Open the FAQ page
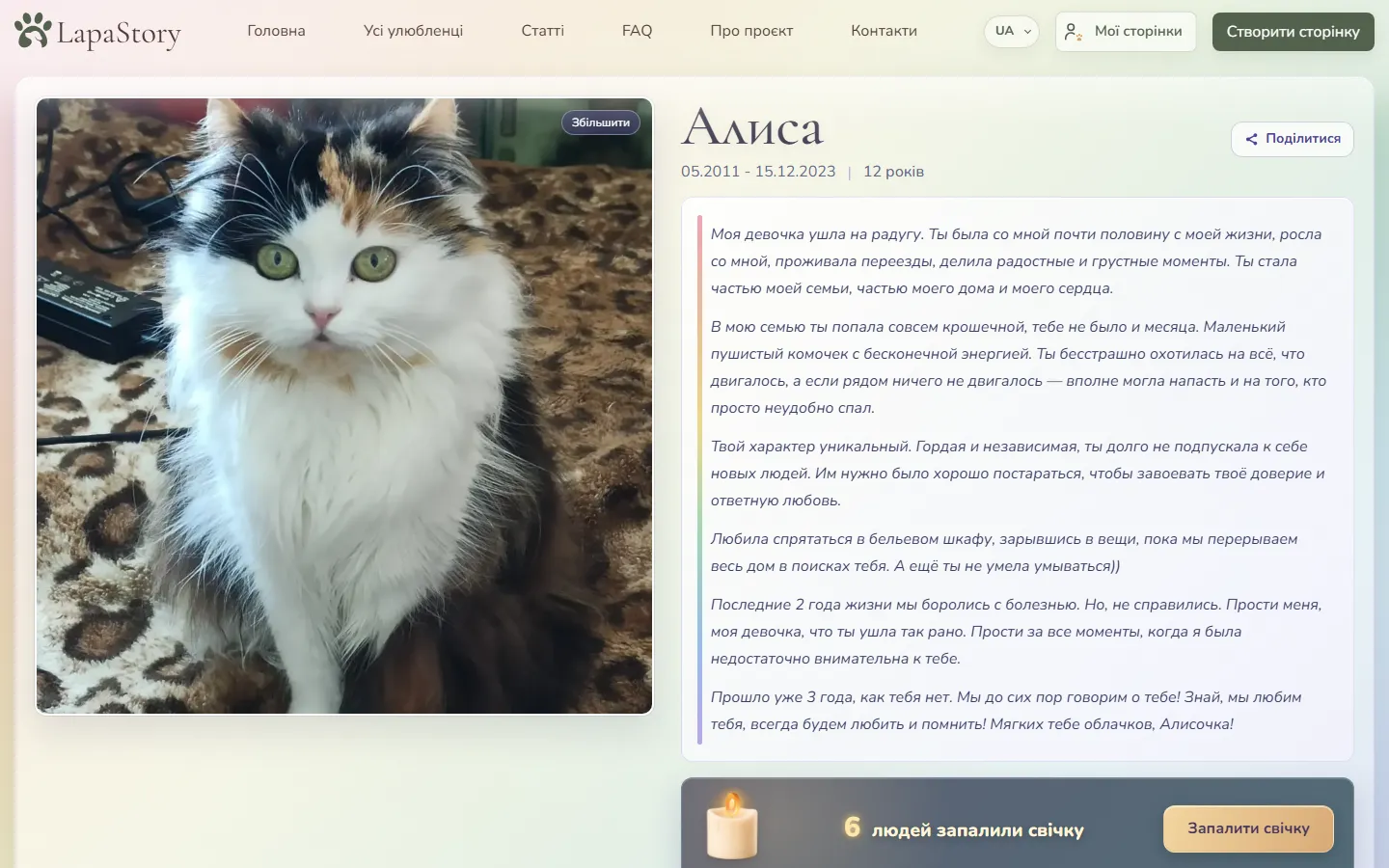1389x868 pixels. [x=637, y=31]
